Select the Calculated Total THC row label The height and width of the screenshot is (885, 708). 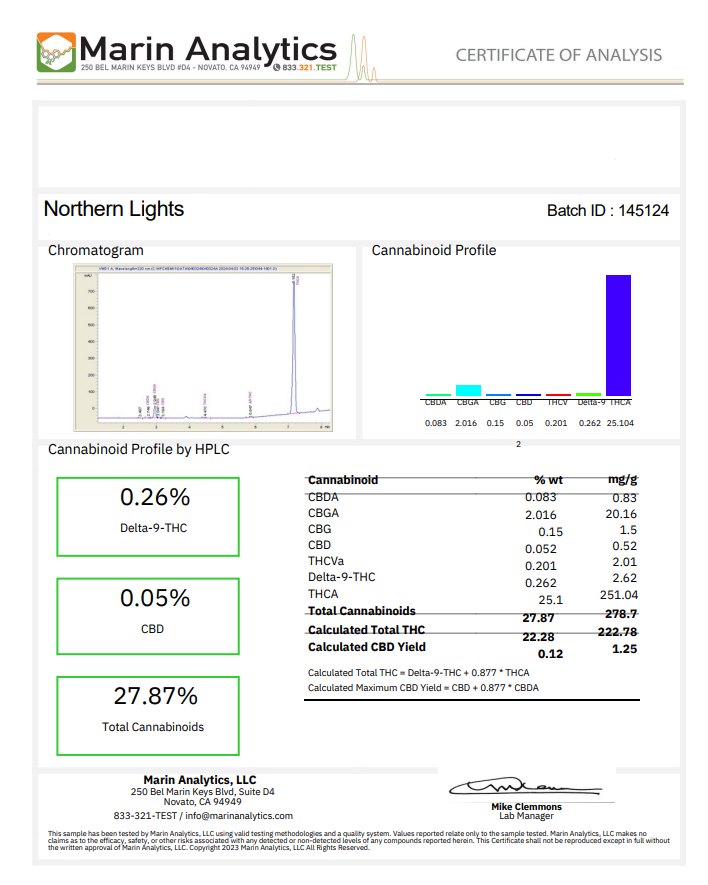(366, 630)
